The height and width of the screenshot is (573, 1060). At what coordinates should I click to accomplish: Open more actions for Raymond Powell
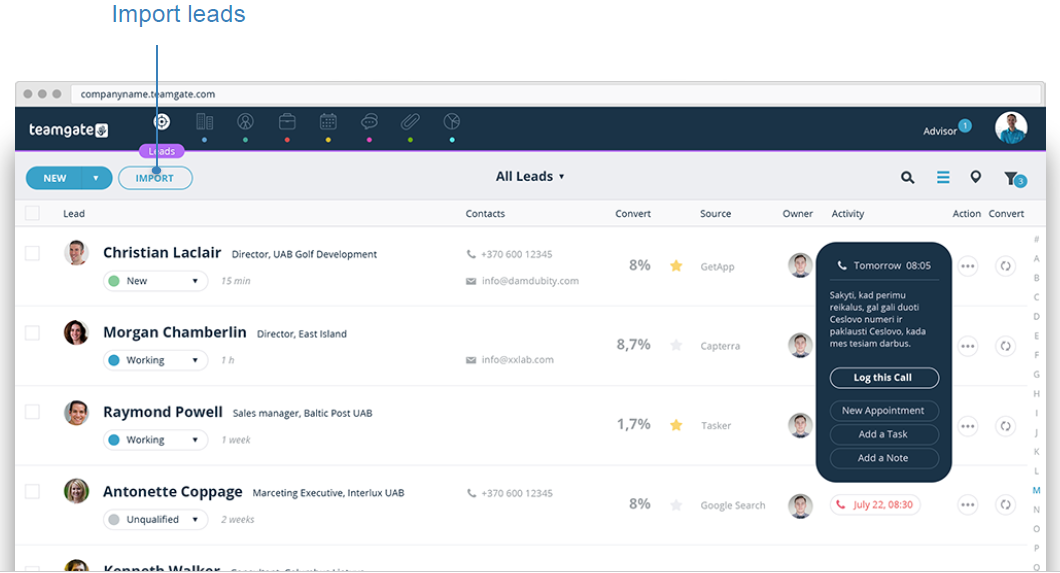(968, 426)
